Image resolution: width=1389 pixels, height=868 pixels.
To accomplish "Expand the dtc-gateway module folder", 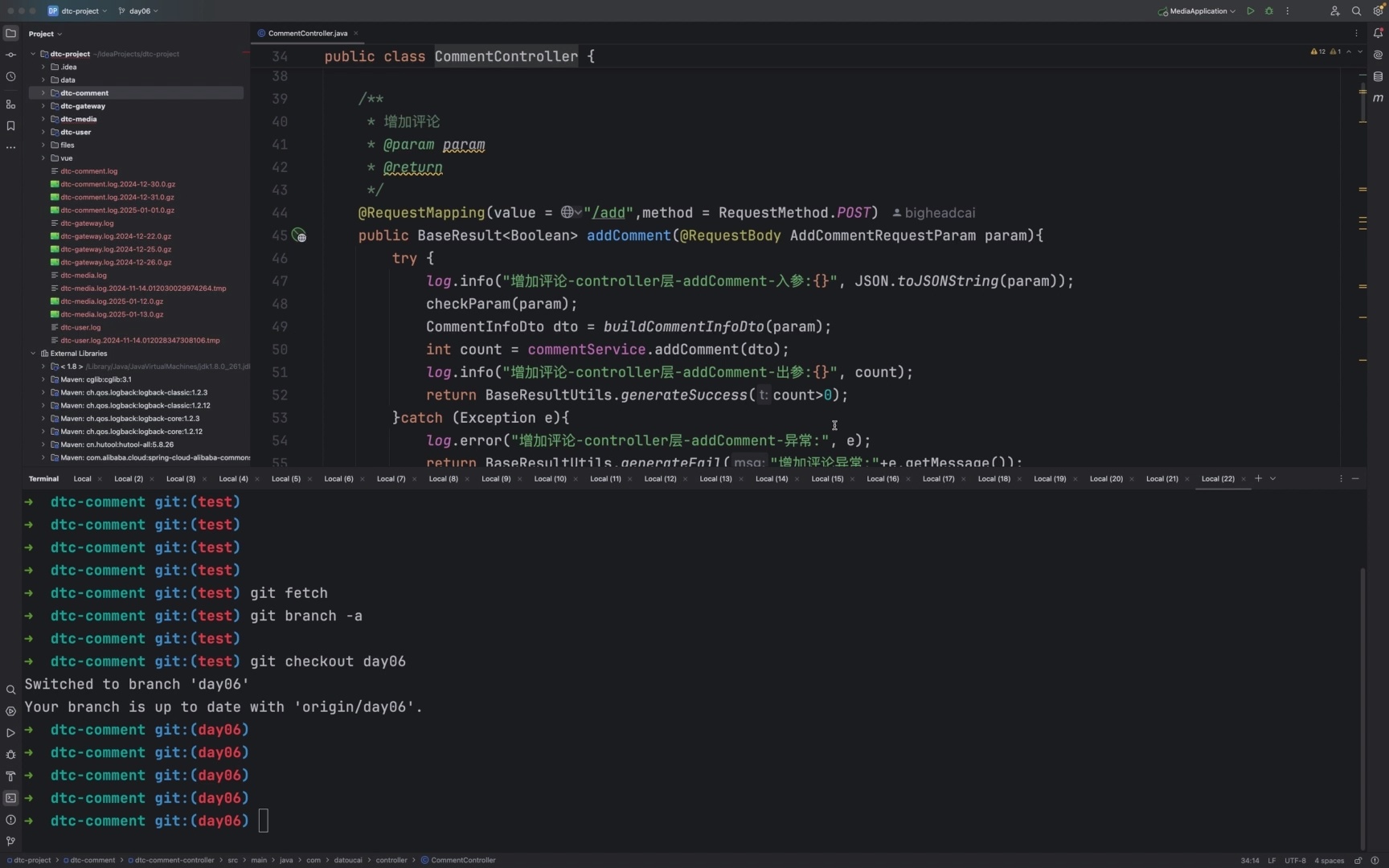I will point(43,106).
